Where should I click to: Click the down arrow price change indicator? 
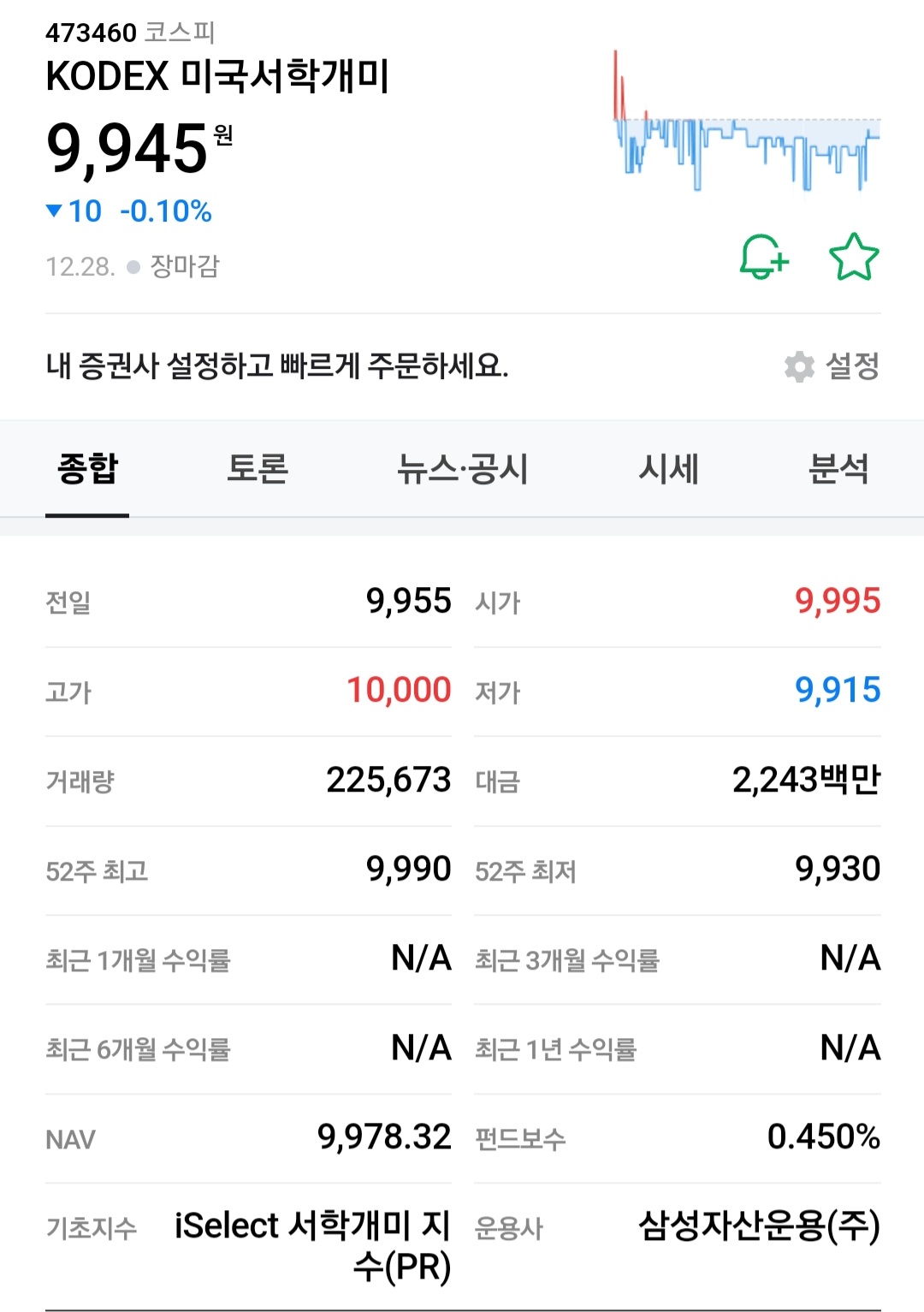(55, 211)
